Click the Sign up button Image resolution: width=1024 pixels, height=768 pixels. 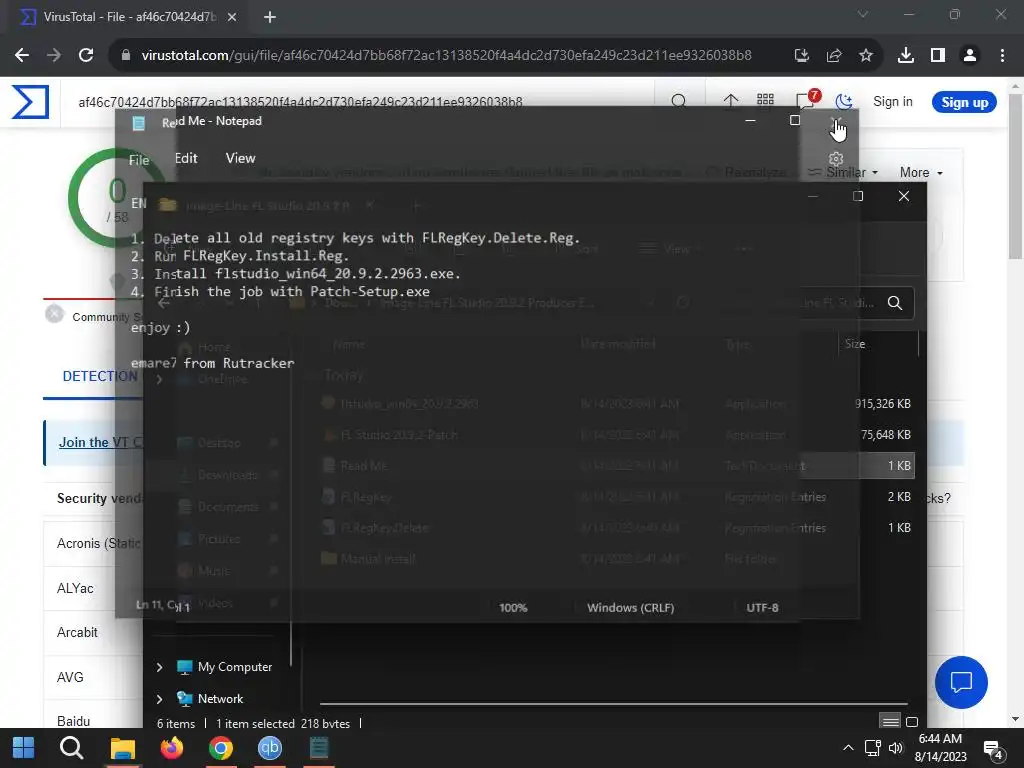tap(964, 102)
